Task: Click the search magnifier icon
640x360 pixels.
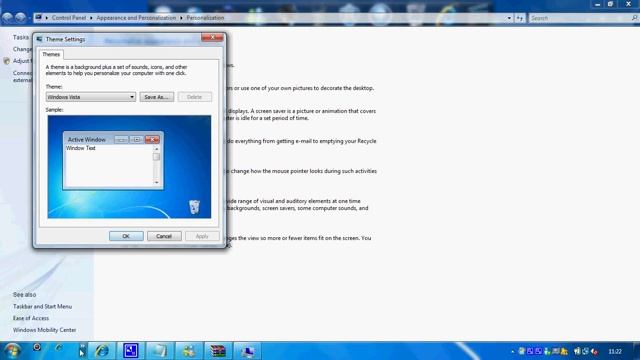Action: (634, 18)
